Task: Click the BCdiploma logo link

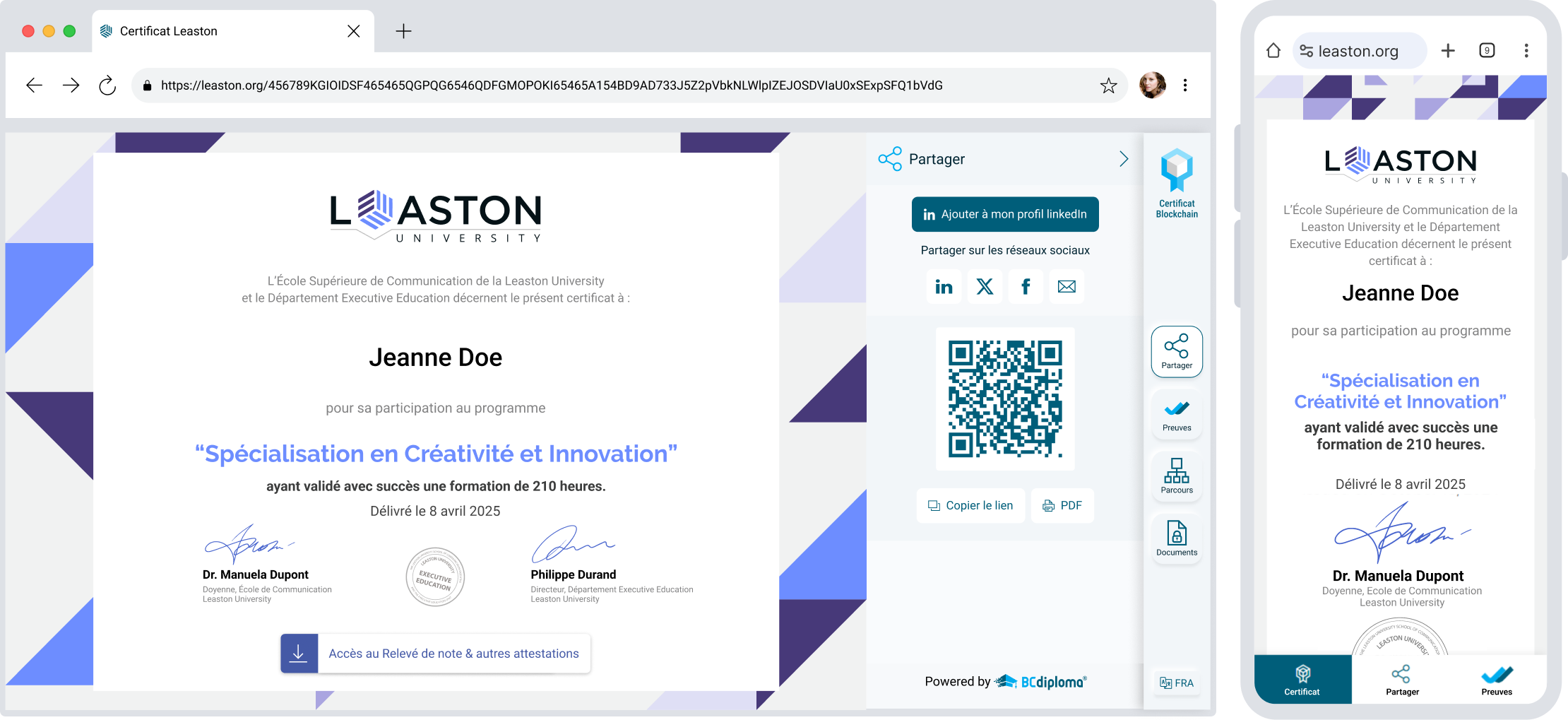Action: (1041, 681)
